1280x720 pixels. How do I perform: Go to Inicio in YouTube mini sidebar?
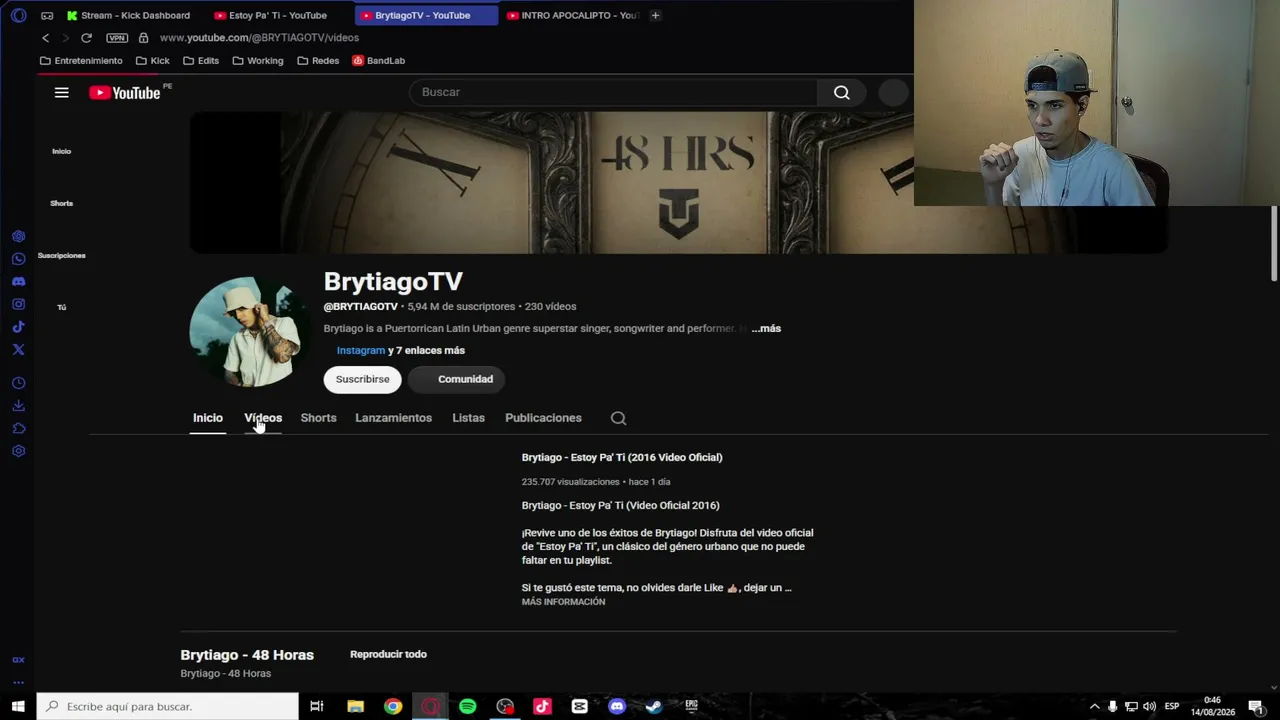62,151
